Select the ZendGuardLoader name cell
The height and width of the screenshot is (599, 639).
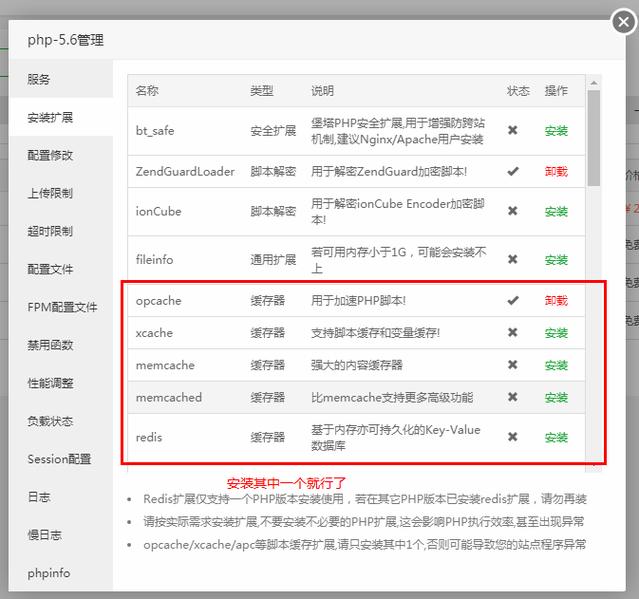185,172
